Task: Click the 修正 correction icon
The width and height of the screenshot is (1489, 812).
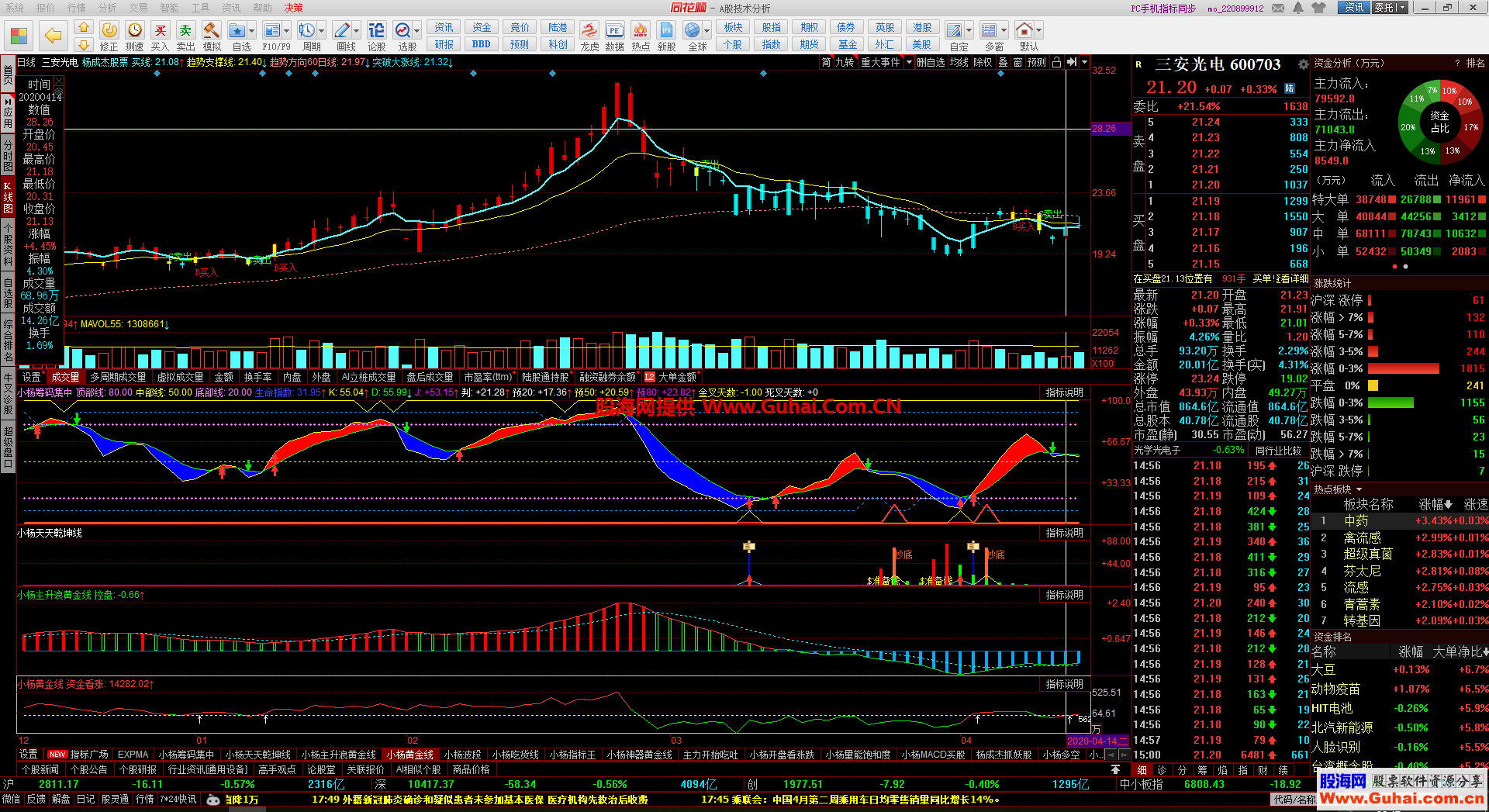Action: pos(109,36)
